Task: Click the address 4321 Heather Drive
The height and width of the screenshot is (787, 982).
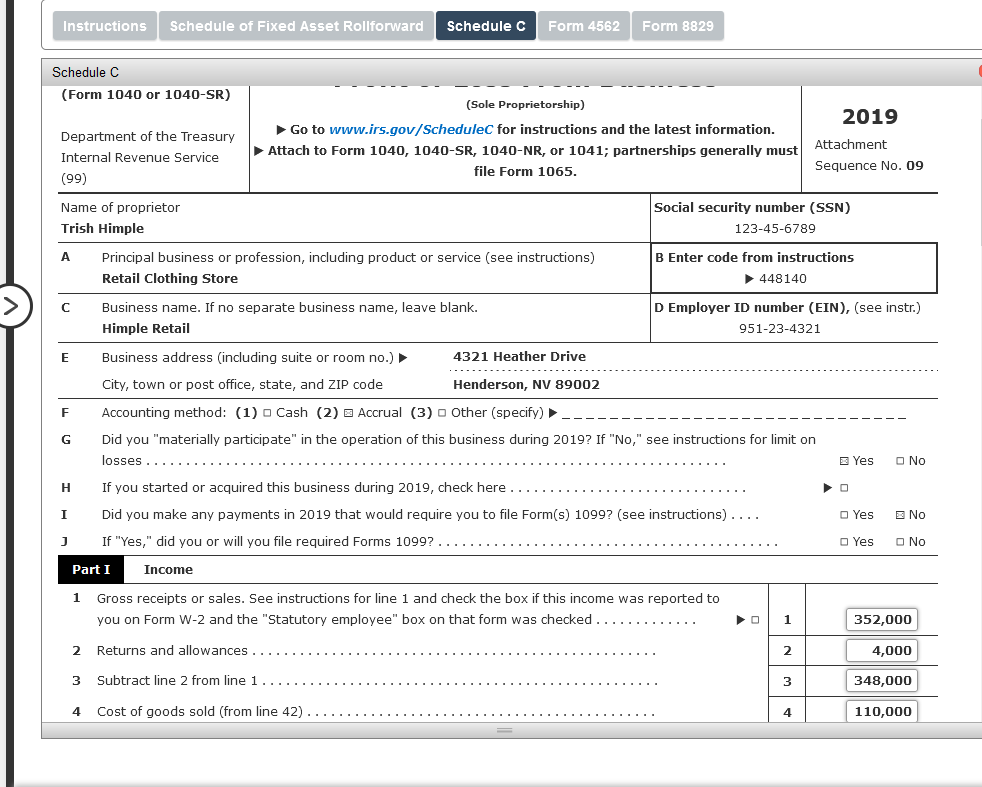Action: pos(520,357)
